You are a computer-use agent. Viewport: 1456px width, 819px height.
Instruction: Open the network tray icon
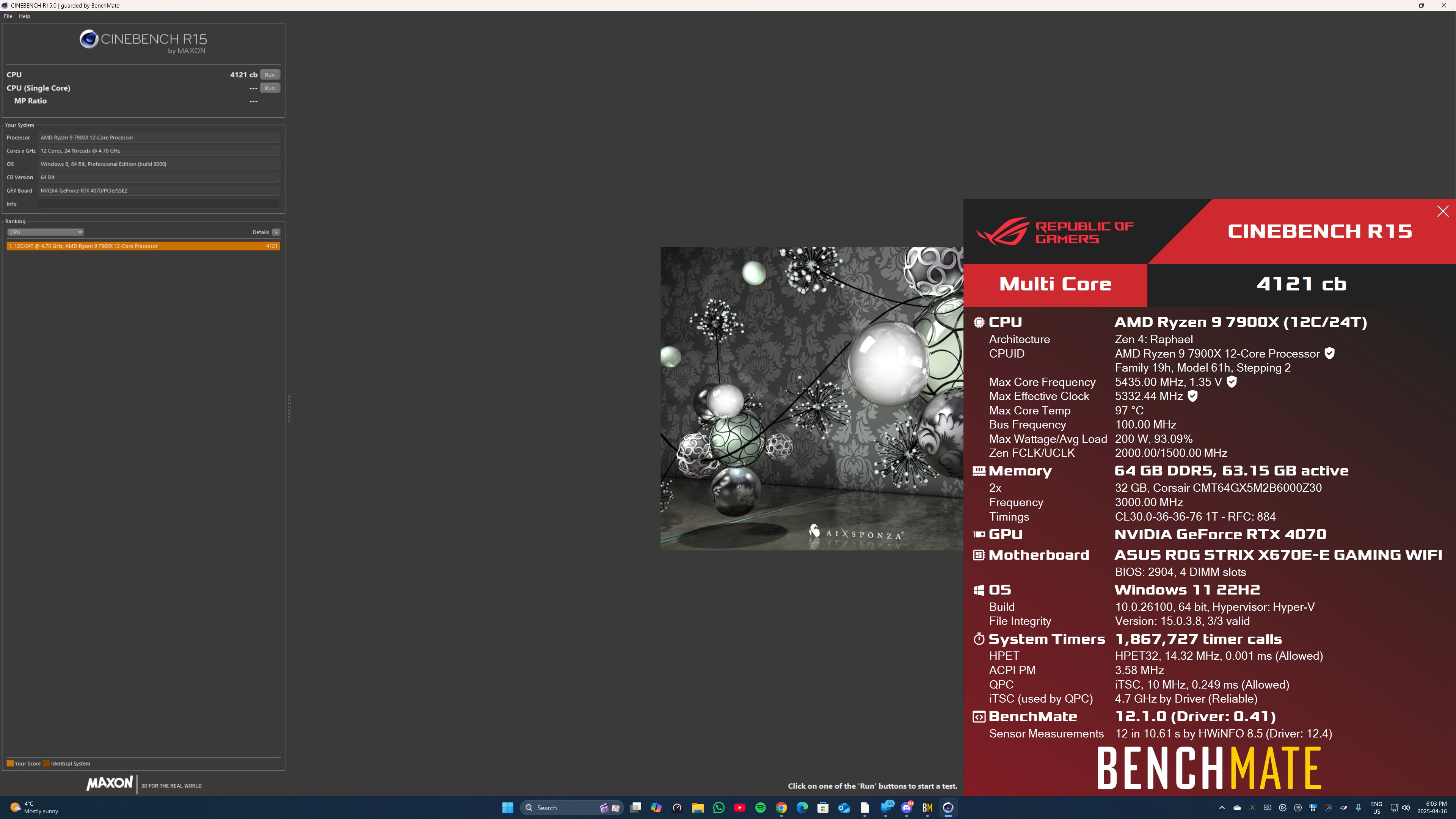pos(1395,808)
